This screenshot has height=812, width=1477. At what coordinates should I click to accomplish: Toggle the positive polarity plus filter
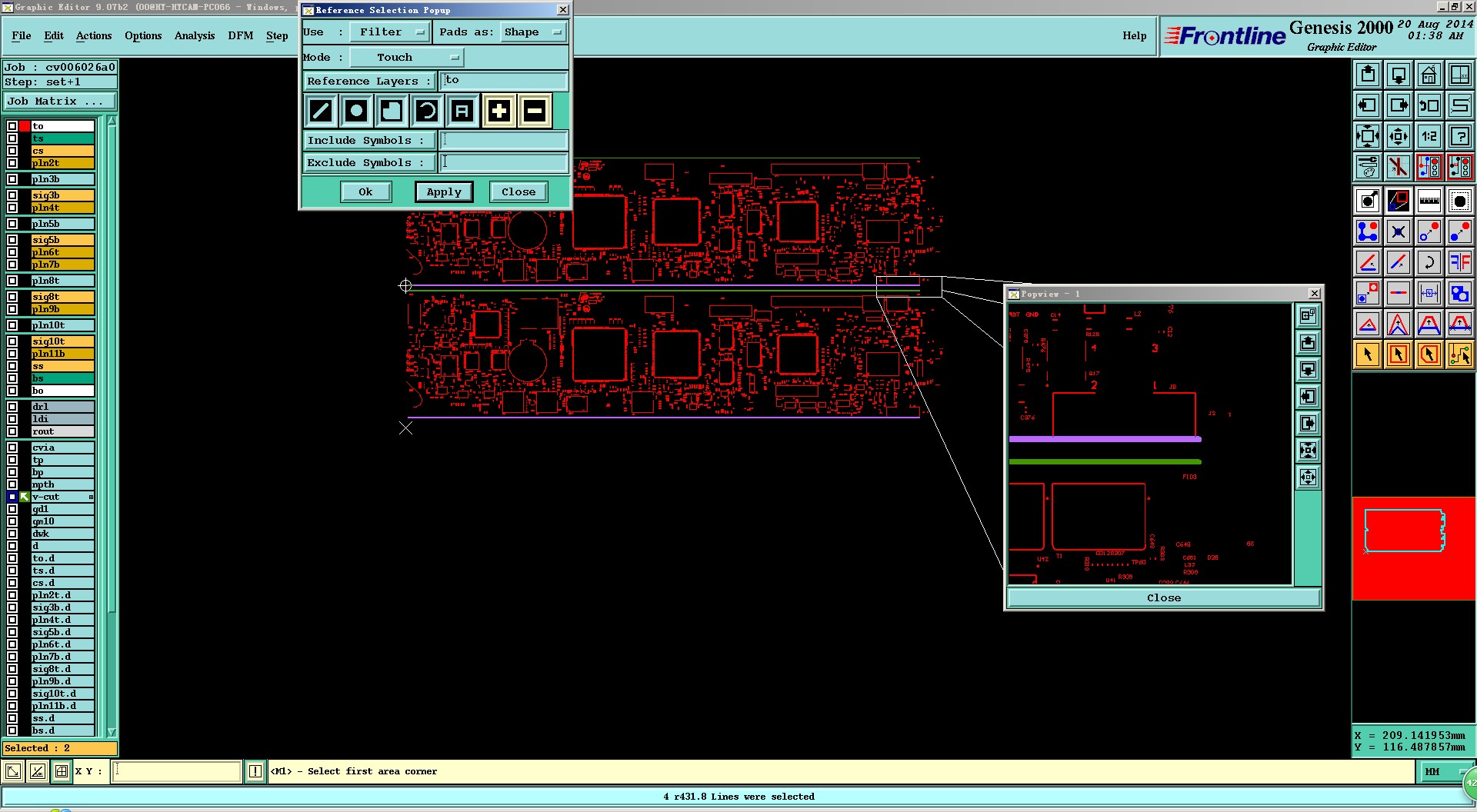pyautogui.click(x=498, y=111)
